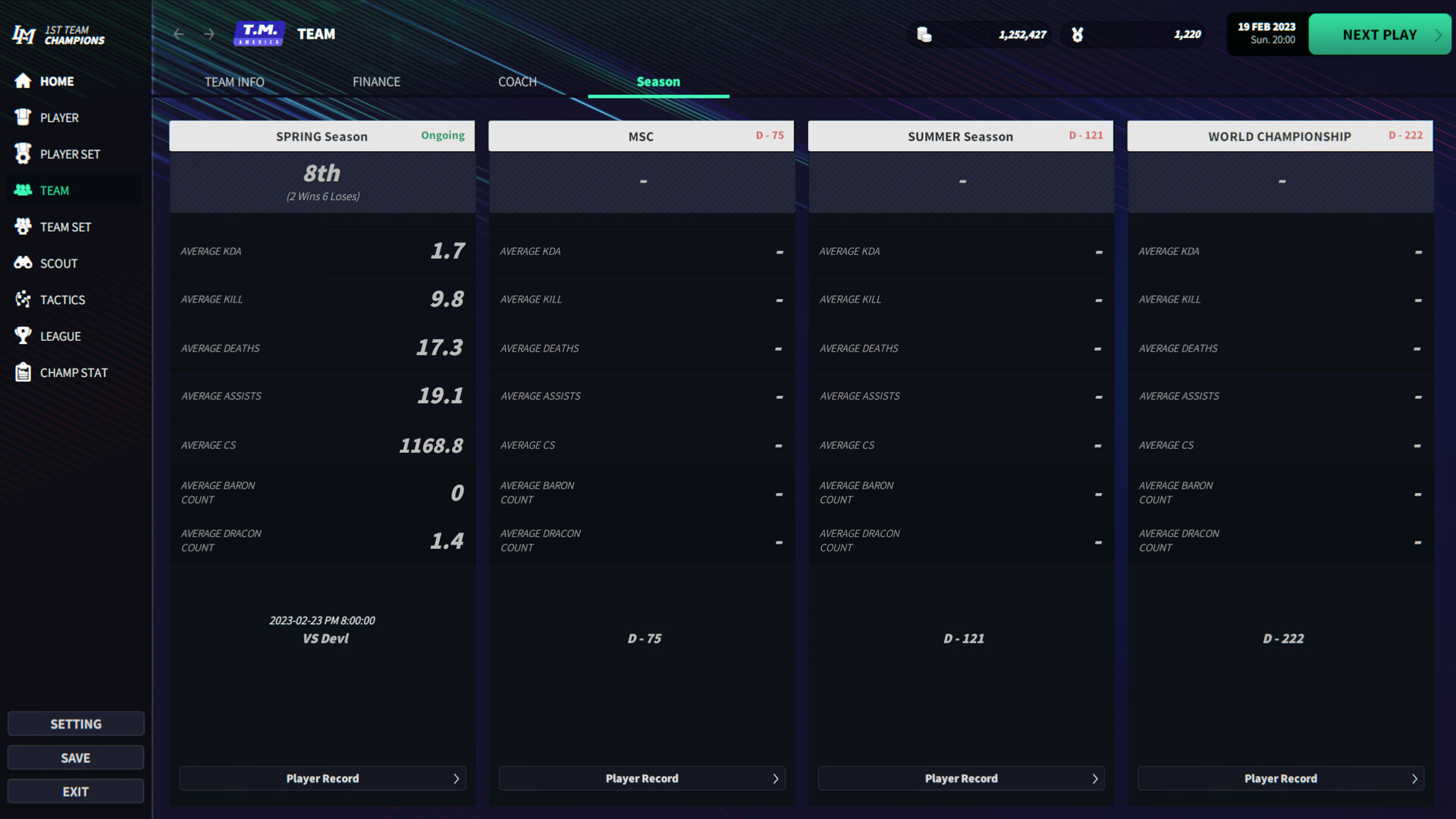Select the Scout binoculars icon

click(x=23, y=263)
